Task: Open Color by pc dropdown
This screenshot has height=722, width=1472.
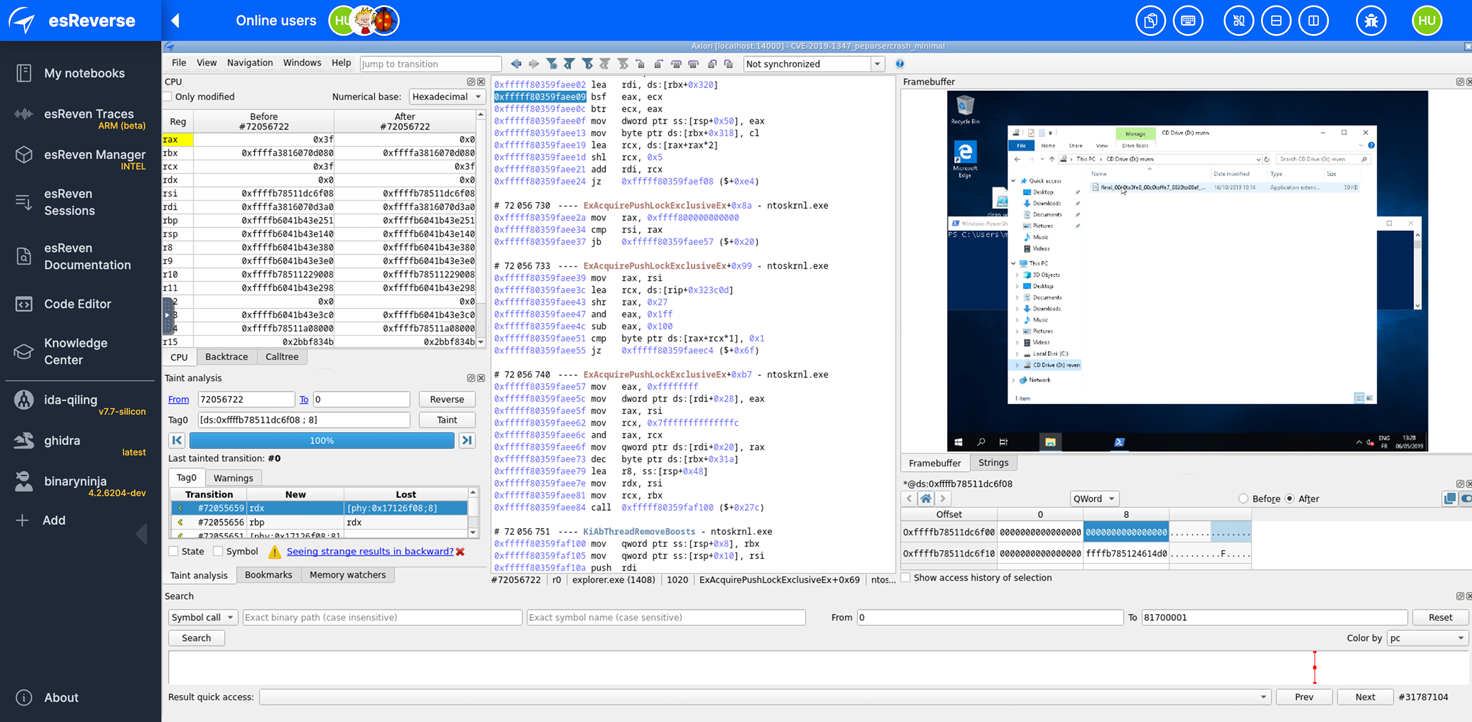Action: pyautogui.click(x=1427, y=638)
